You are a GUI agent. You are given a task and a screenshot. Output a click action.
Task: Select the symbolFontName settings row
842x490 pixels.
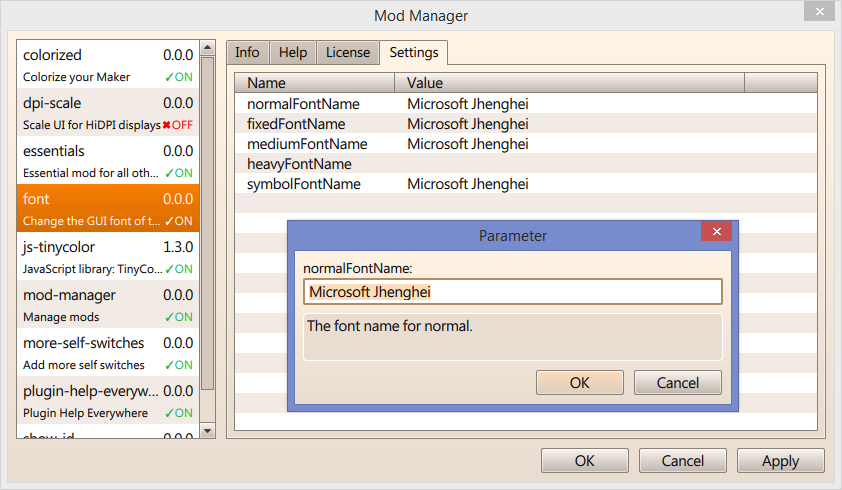point(526,184)
